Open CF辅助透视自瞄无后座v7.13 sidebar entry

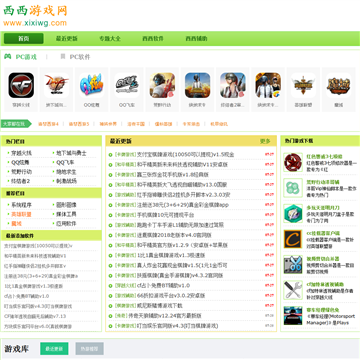tap(35, 316)
